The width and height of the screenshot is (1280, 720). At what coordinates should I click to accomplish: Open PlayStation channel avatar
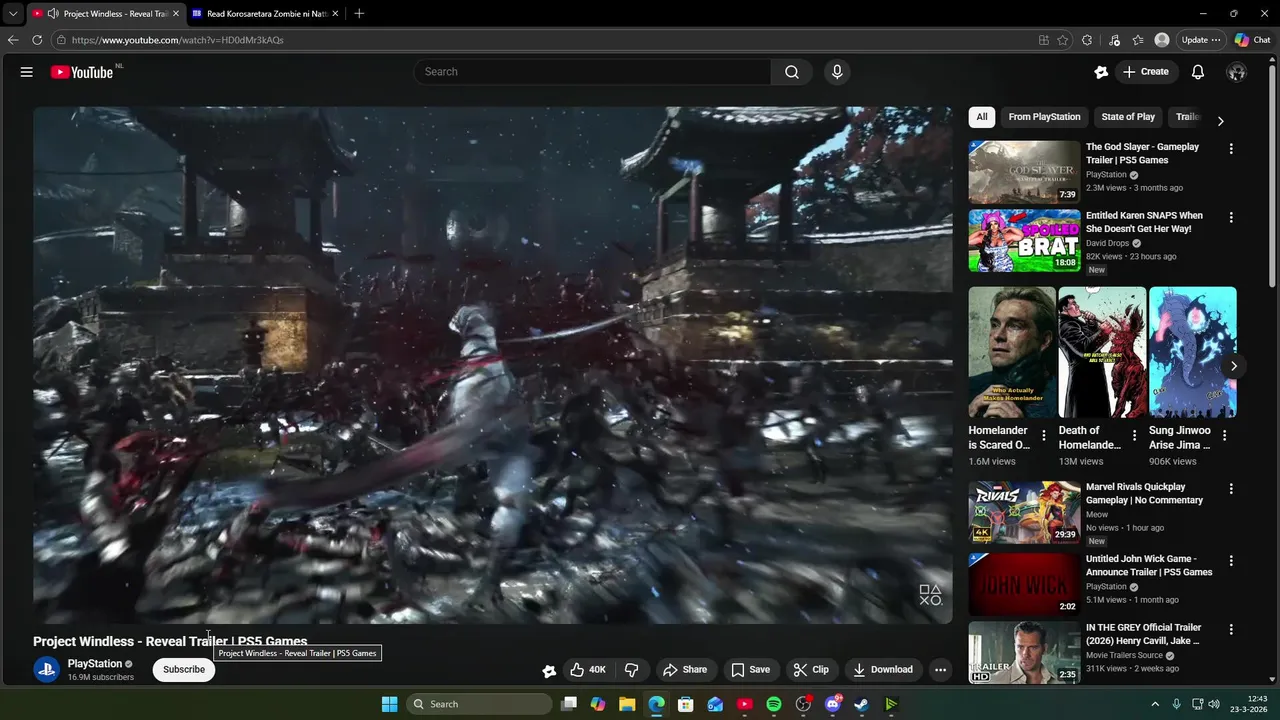click(x=46, y=670)
